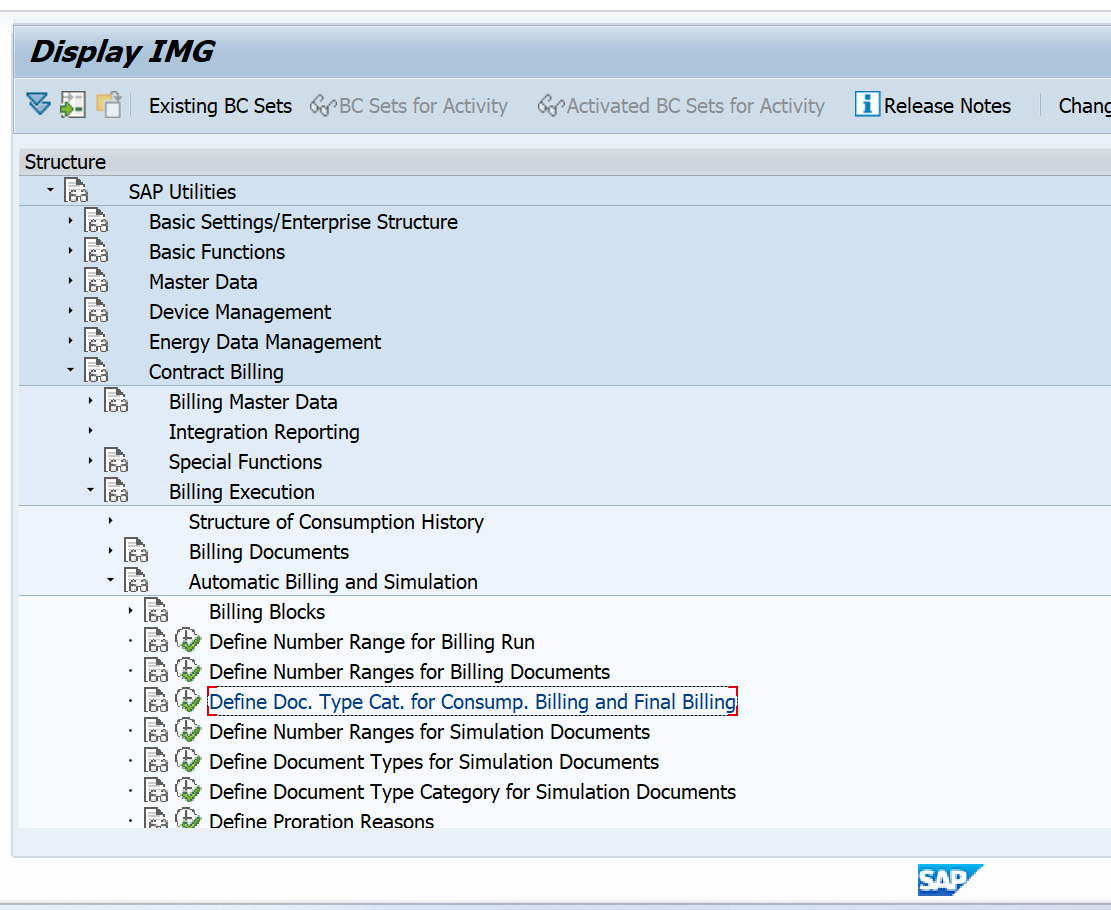Screen dimensions: 1111x910
Task: Expand the Billing Blocks node
Action: tap(130, 610)
